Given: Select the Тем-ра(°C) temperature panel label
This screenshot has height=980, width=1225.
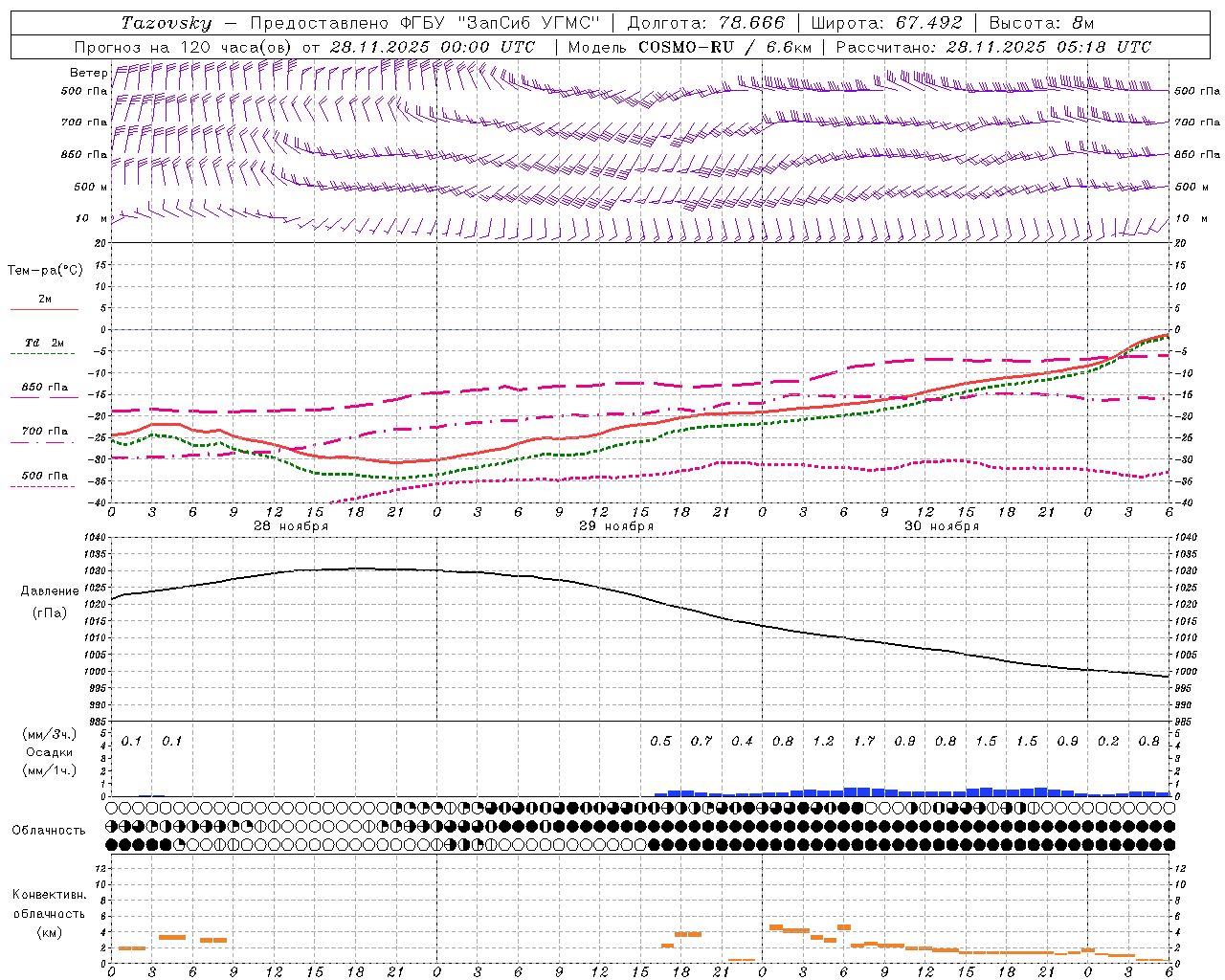Looking at the screenshot, I should pos(45,271).
